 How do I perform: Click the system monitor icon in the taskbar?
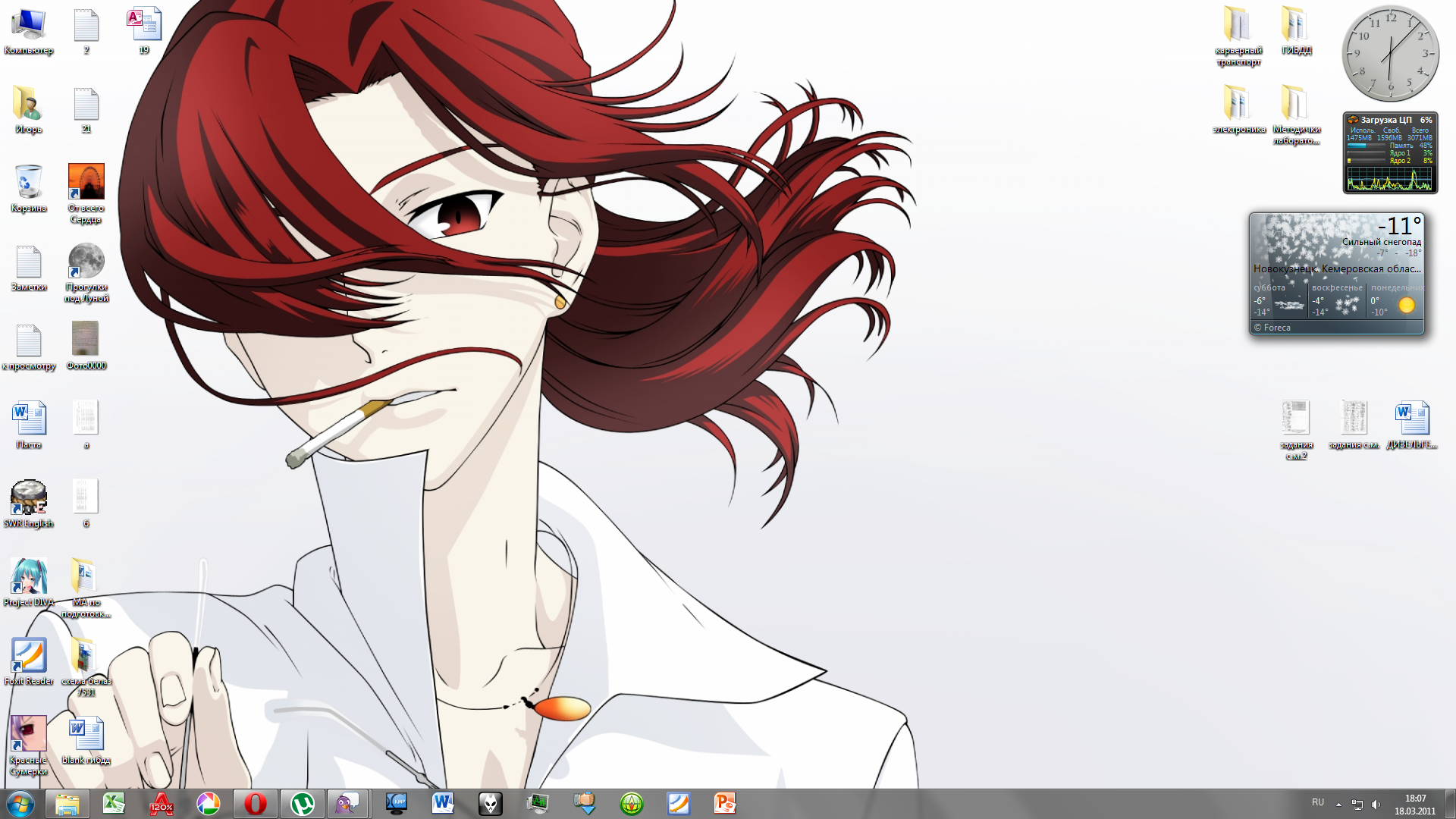(537, 804)
